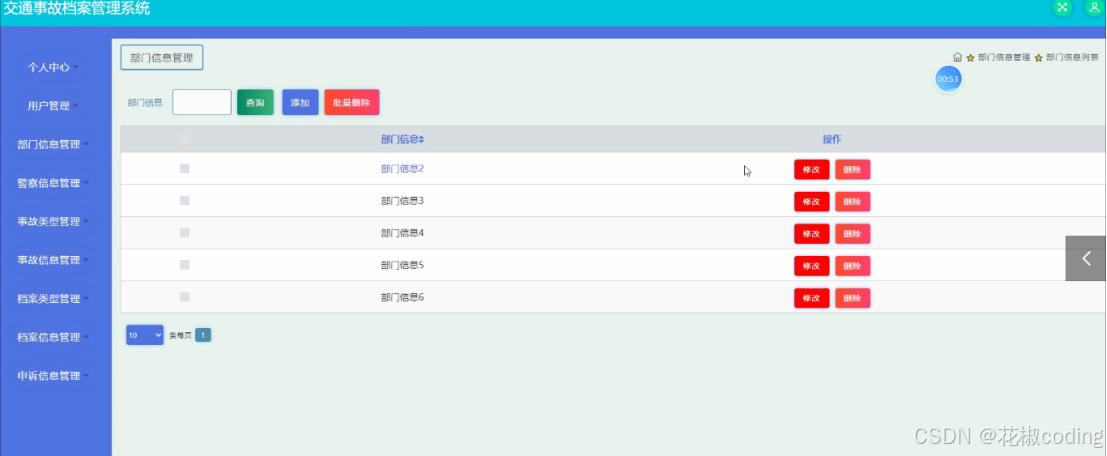This screenshot has width=1107, height=456.
Task: Click 修改 for 部门信息4
Action: pyautogui.click(x=812, y=234)
